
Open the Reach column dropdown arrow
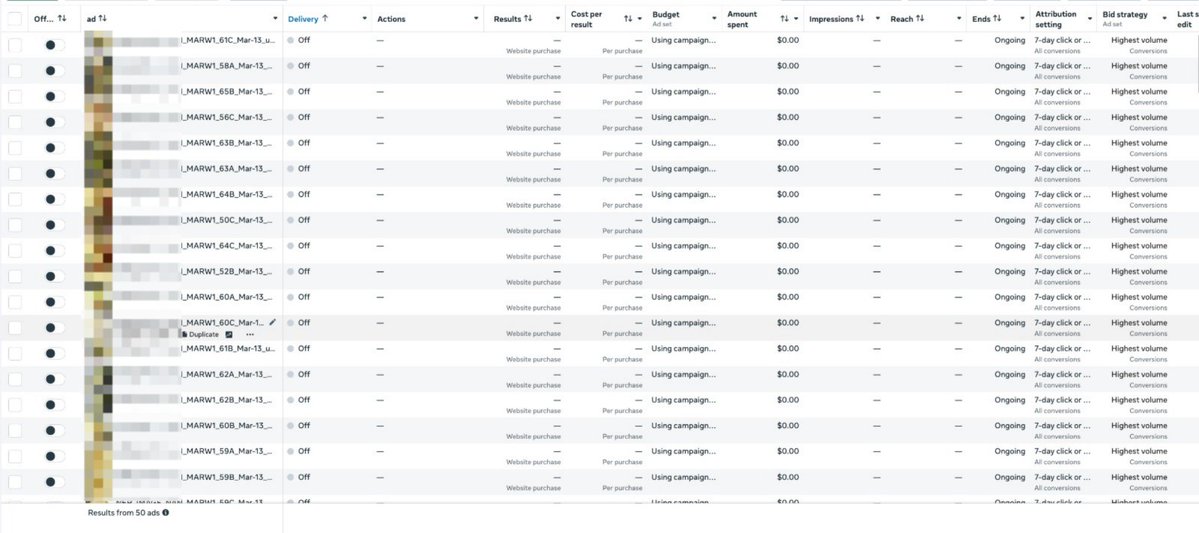tap(959, 18)
